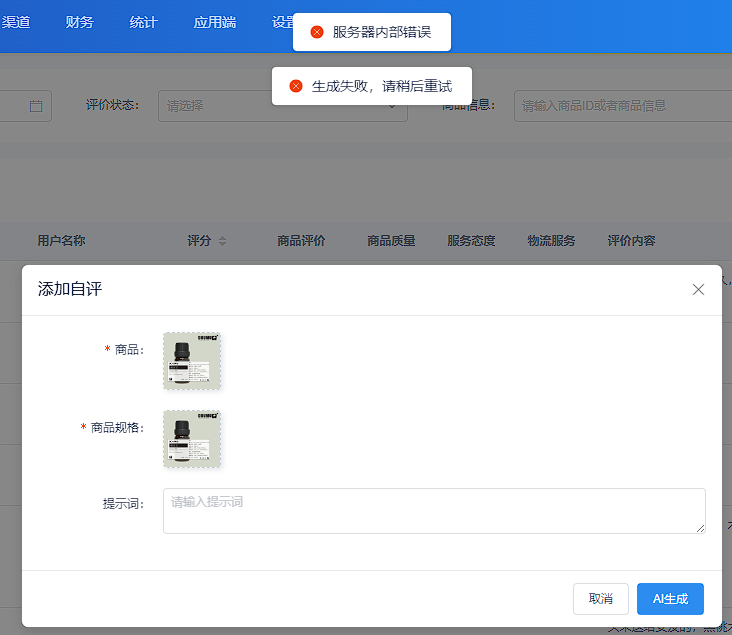
Task: Click the 取消 button to cancel
Action: pyautogui.click(x=600, y=598)
